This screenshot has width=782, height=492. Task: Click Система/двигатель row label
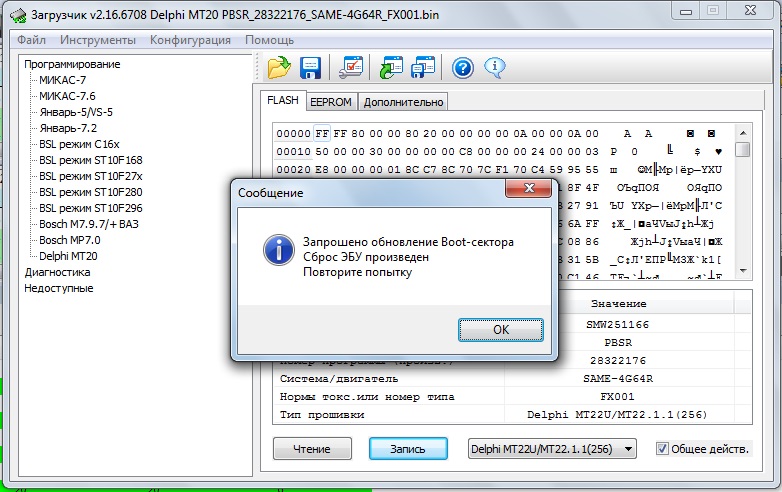(x=339, y=378)
